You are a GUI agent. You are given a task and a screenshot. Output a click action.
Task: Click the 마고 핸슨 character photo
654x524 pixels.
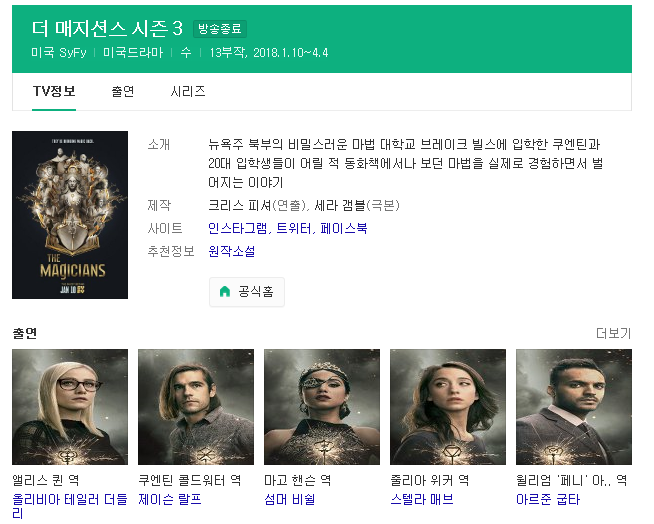point(322,407)
